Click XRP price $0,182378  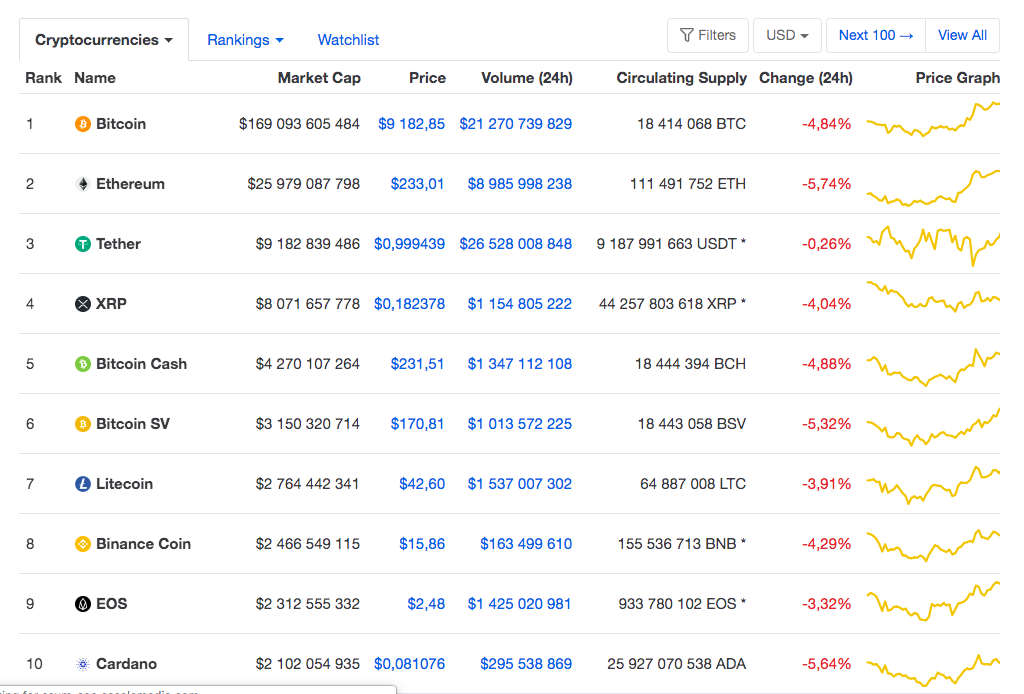coord(409,304)
